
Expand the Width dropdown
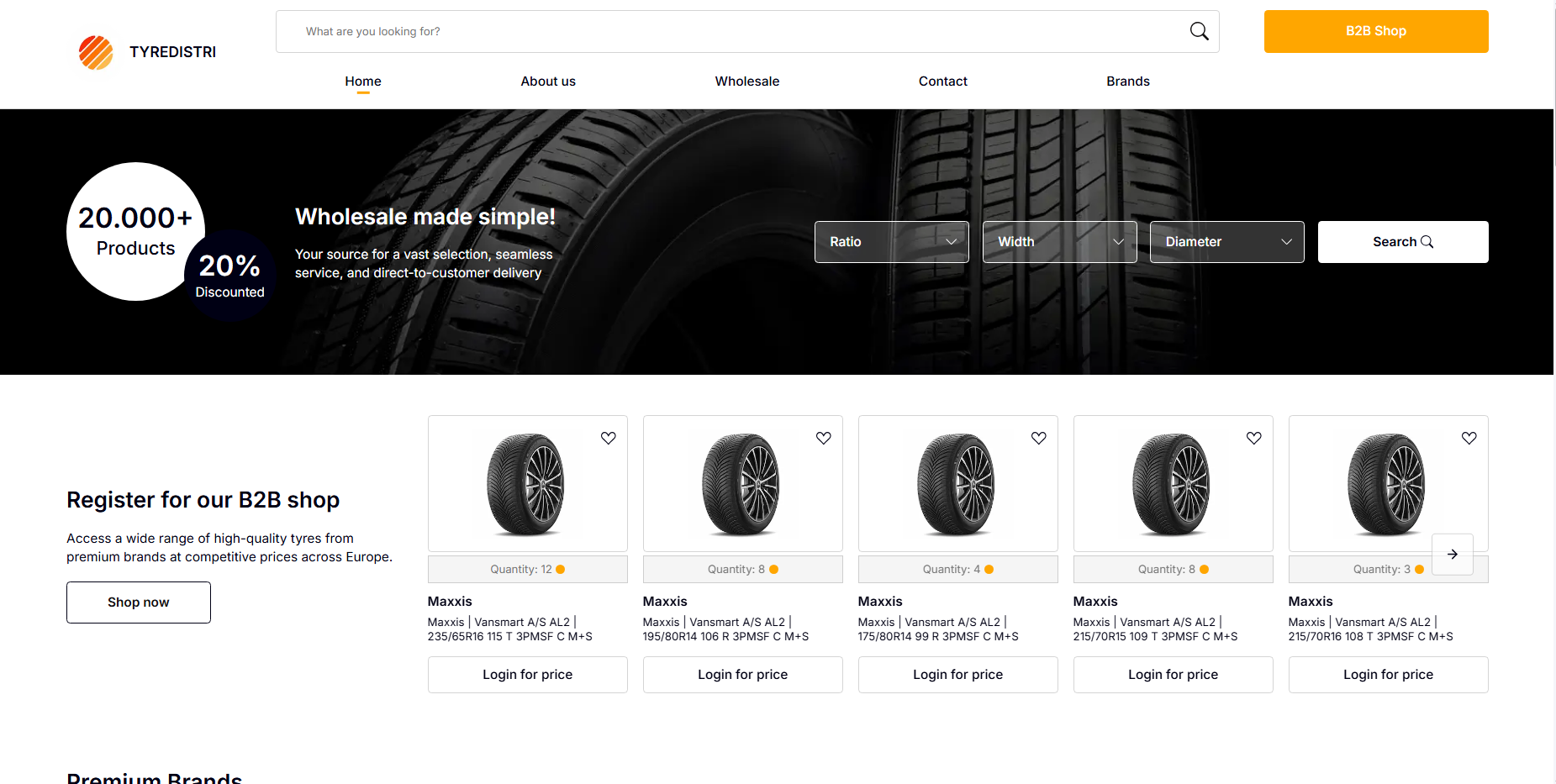1059,242
